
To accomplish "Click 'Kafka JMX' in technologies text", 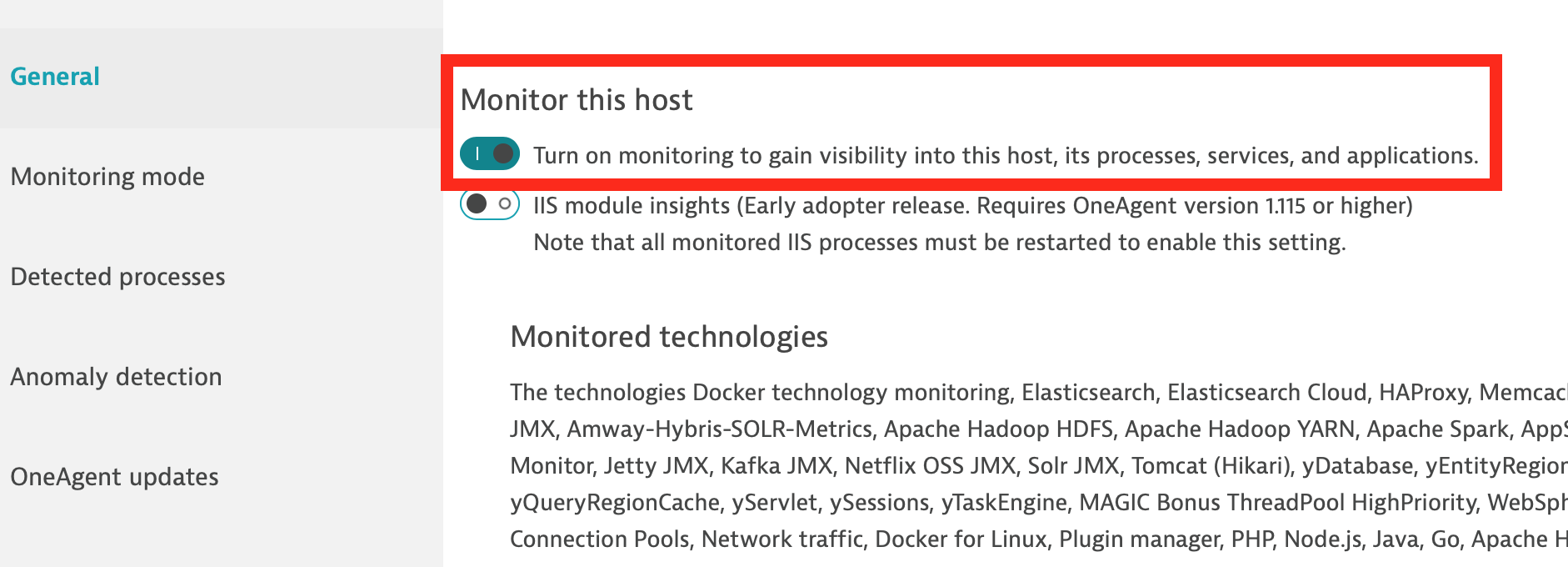I will [x=777, y=466].
